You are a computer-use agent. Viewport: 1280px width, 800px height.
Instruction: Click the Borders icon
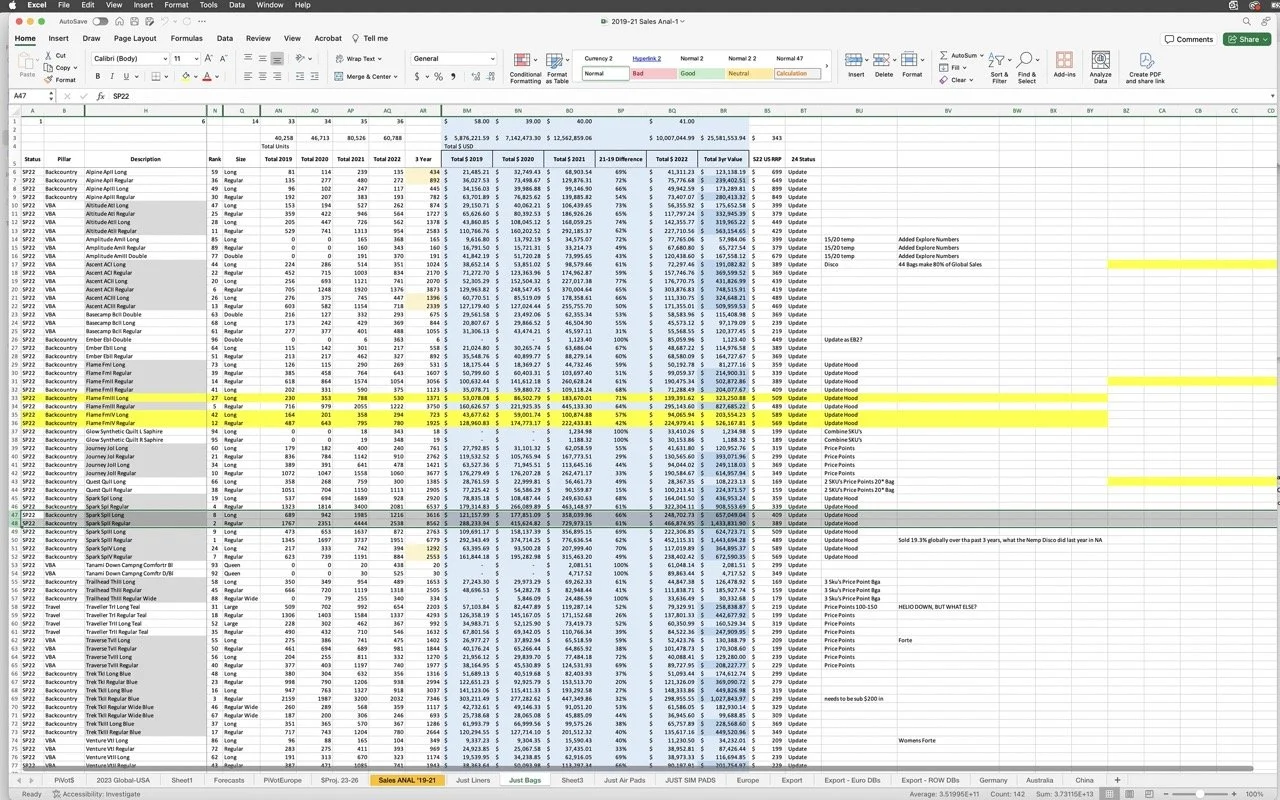tap(157, 77)
